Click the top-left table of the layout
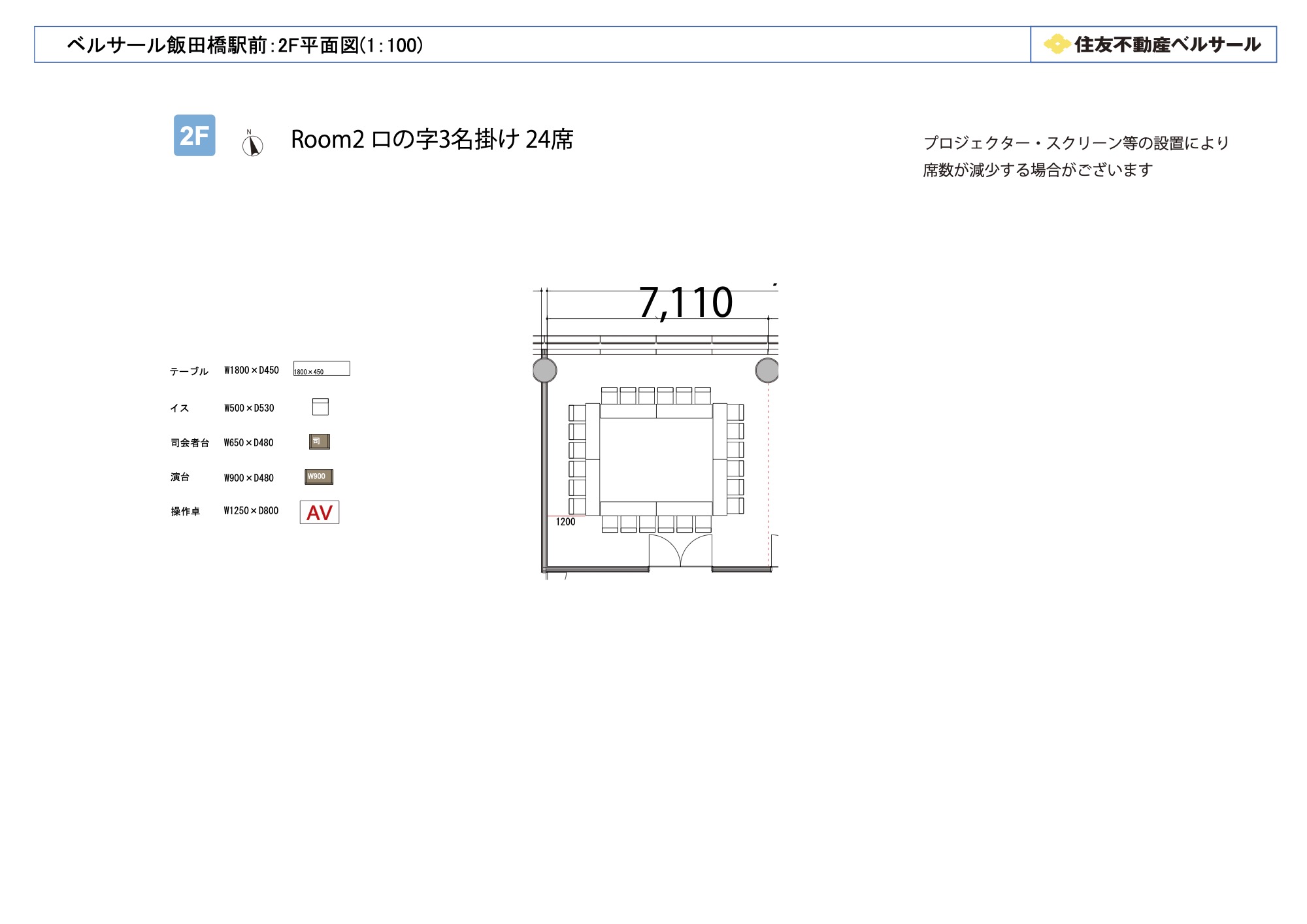 (628, 411)
